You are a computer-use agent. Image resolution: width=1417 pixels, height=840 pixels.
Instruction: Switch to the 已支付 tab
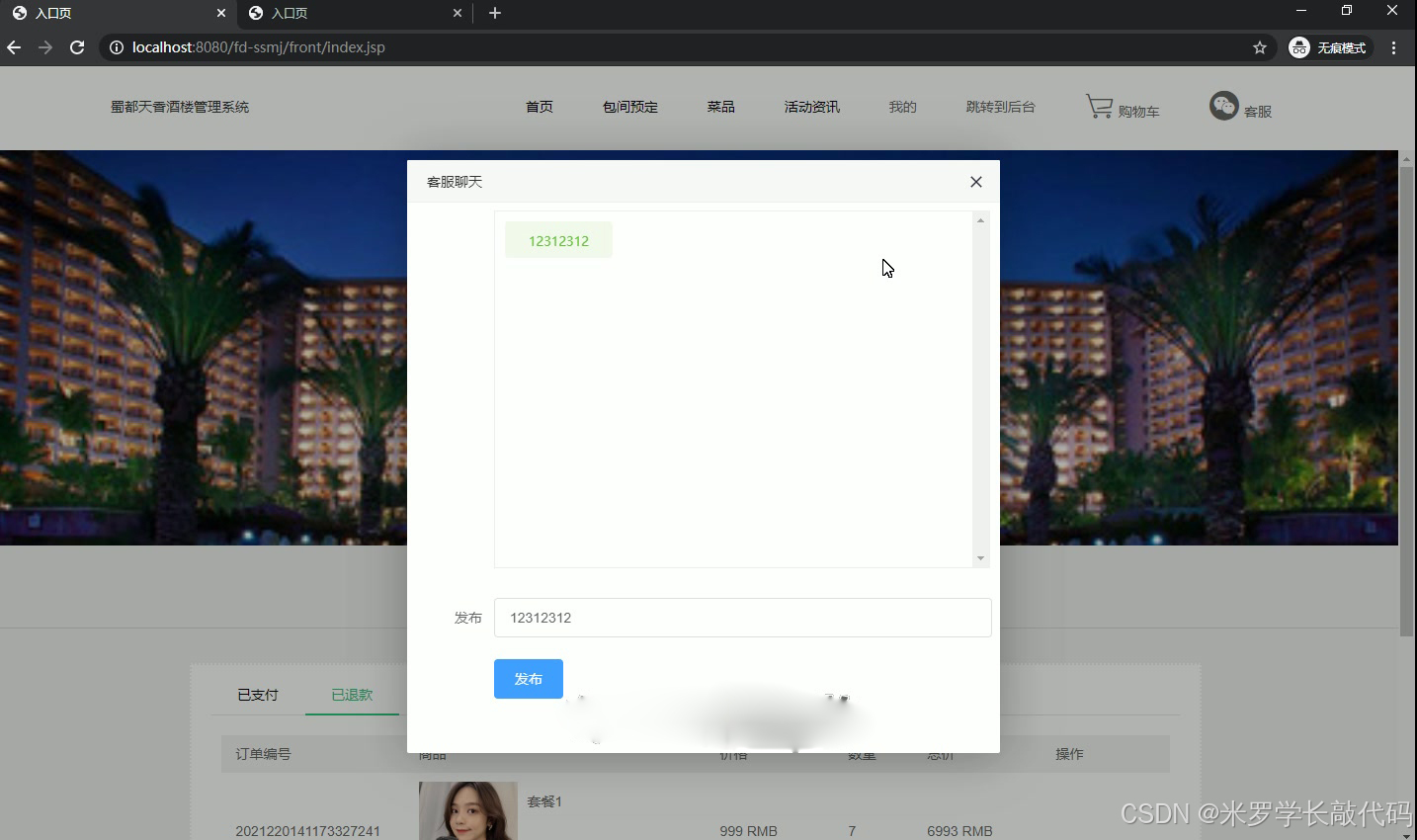point(256,695)
